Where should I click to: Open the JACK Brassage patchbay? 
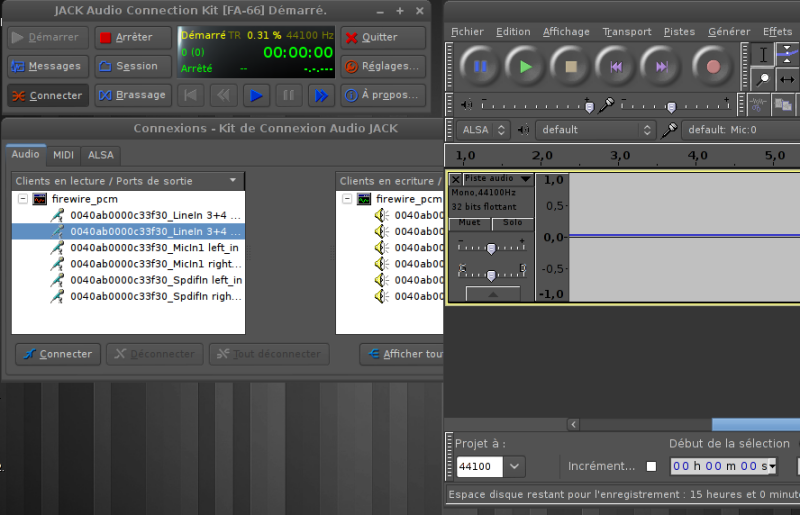(133, 95)
